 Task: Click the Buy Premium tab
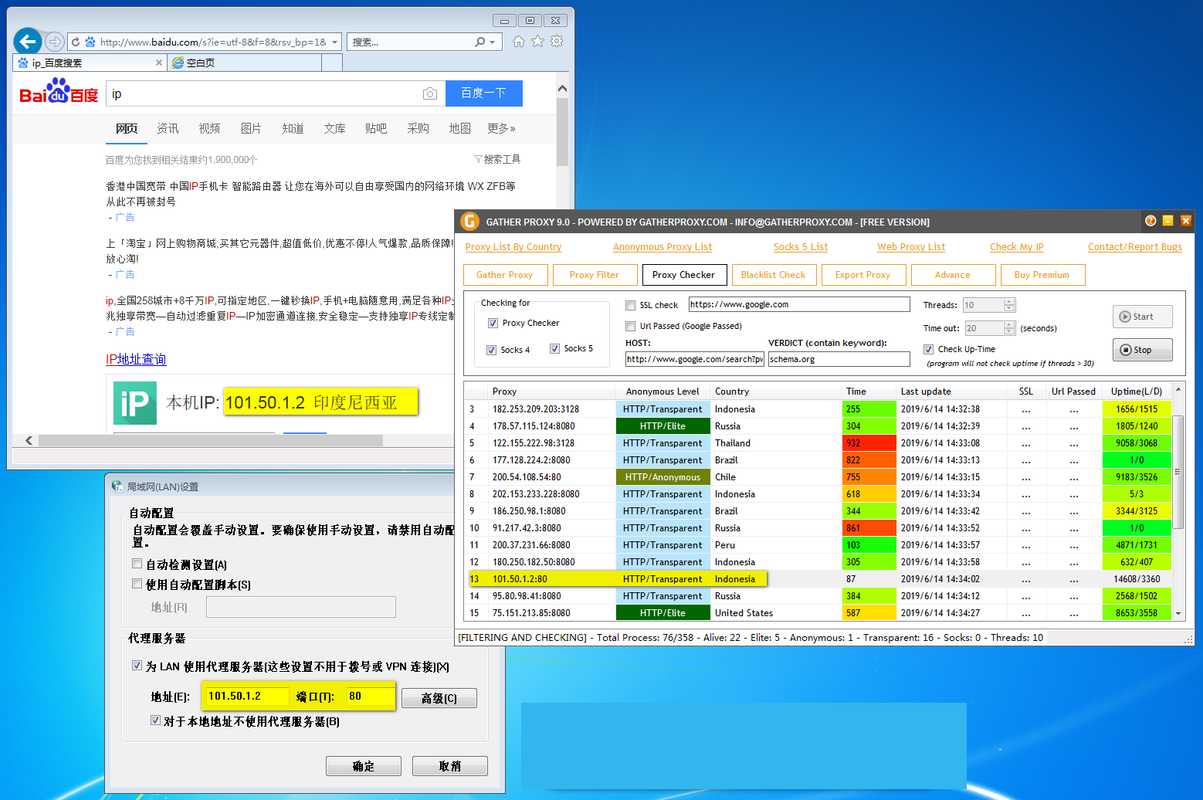pyautogui.click(x=1043, y=275)
